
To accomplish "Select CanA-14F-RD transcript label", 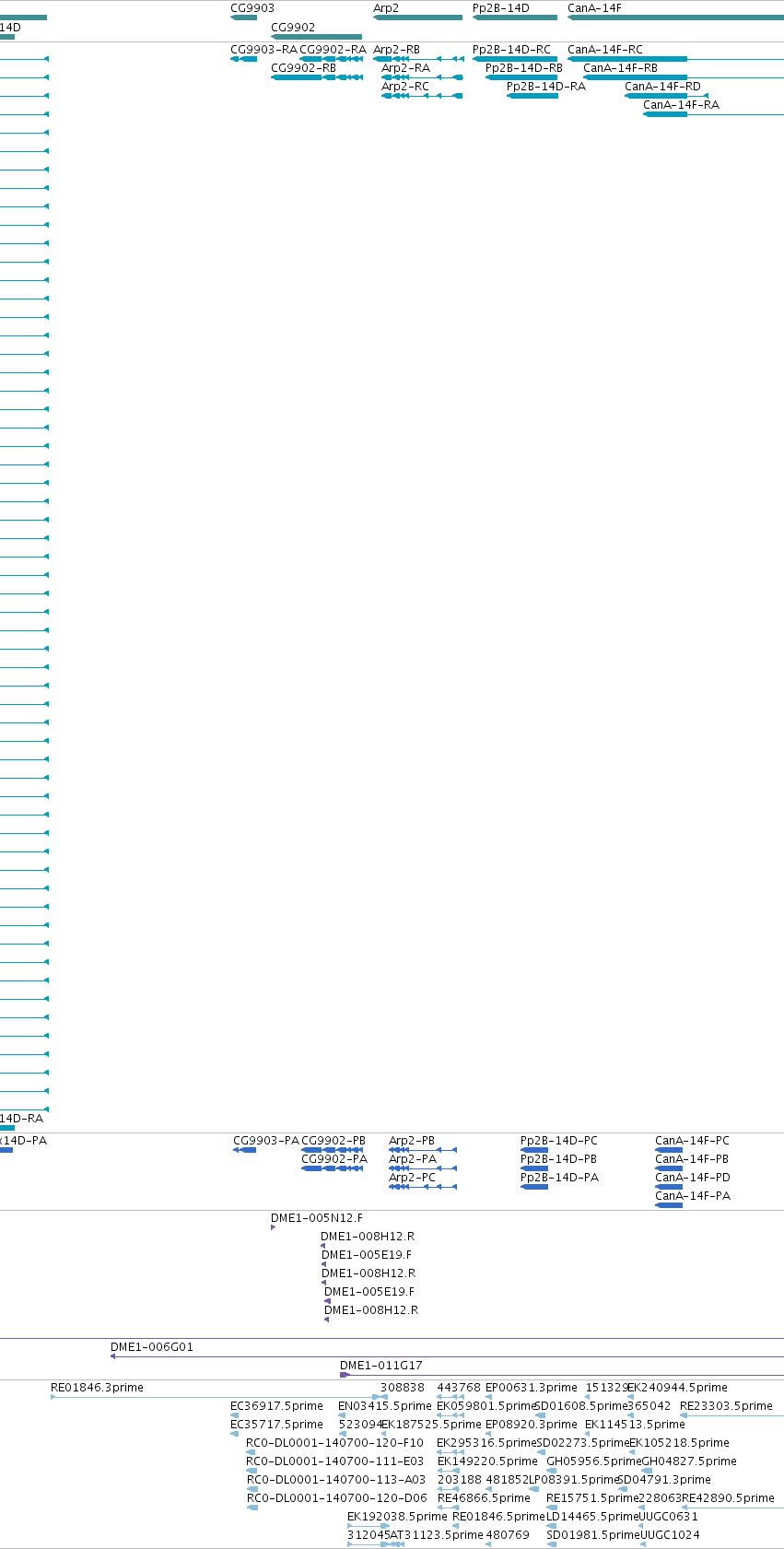I will (x=662, y=87).
